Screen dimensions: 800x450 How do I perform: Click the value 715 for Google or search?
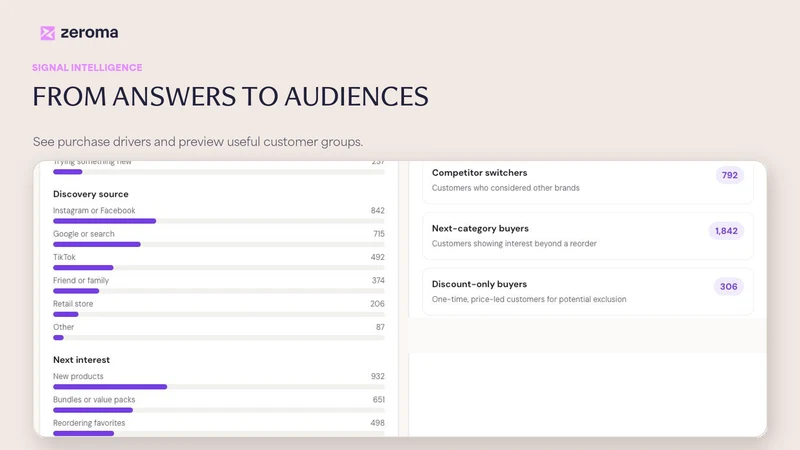(379, 234)
